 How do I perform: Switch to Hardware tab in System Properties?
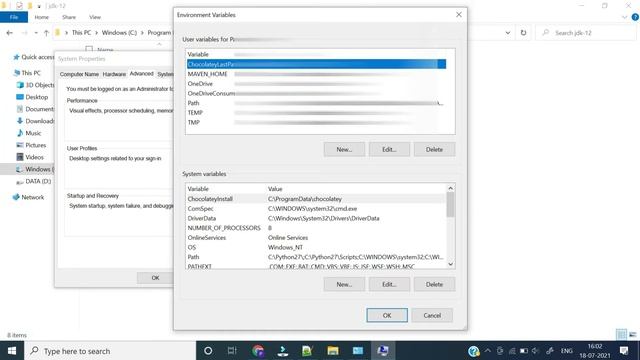114,74
